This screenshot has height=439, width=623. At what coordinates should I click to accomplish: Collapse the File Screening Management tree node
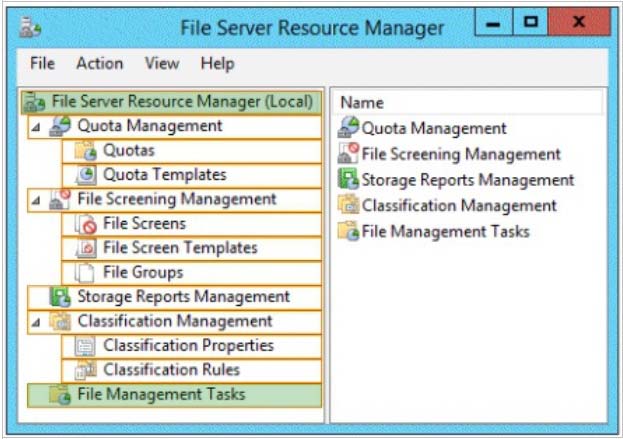point(36,200)
